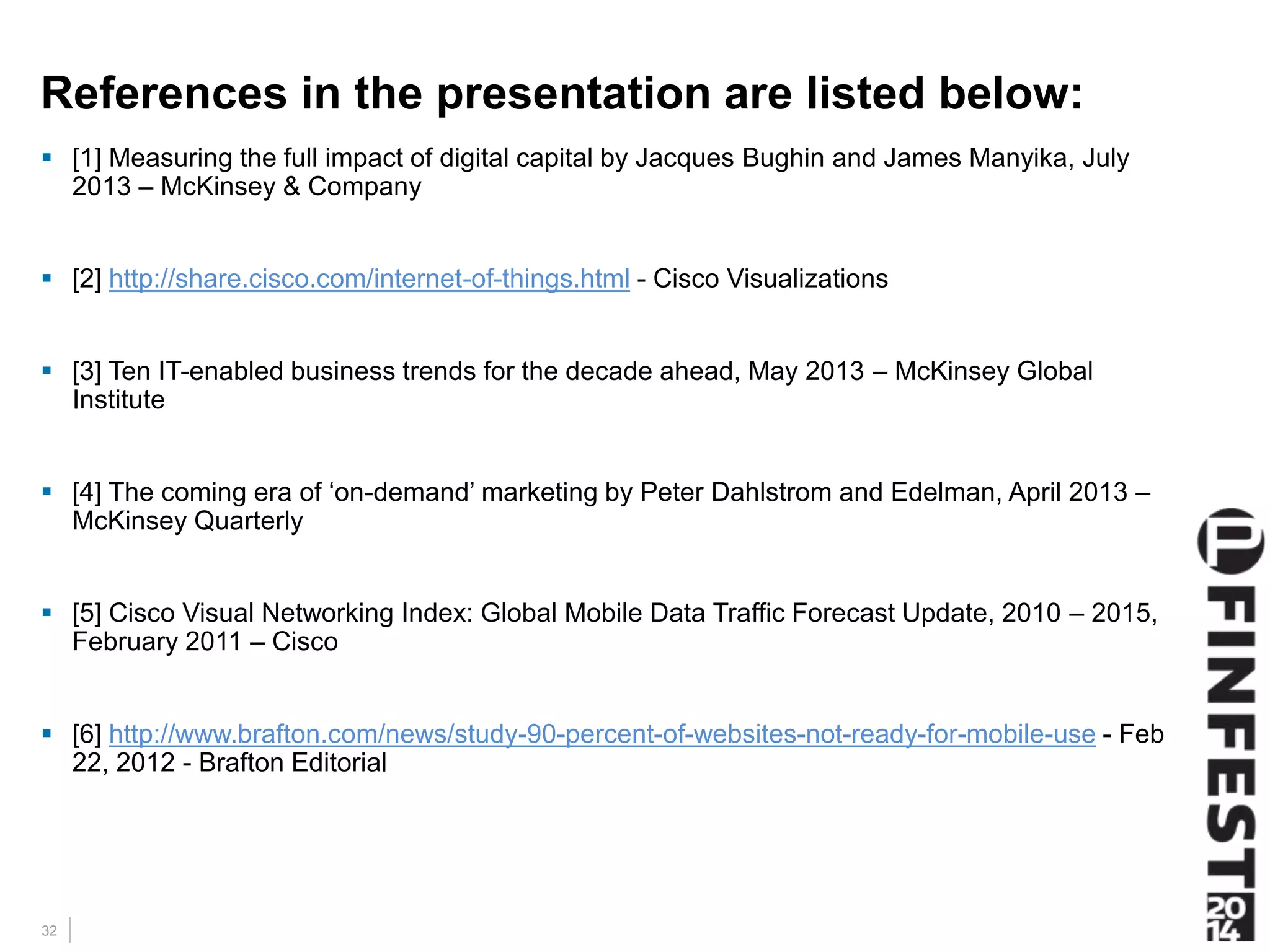Click the 'Brafton Editorial' text

click(x=293, y=763)
